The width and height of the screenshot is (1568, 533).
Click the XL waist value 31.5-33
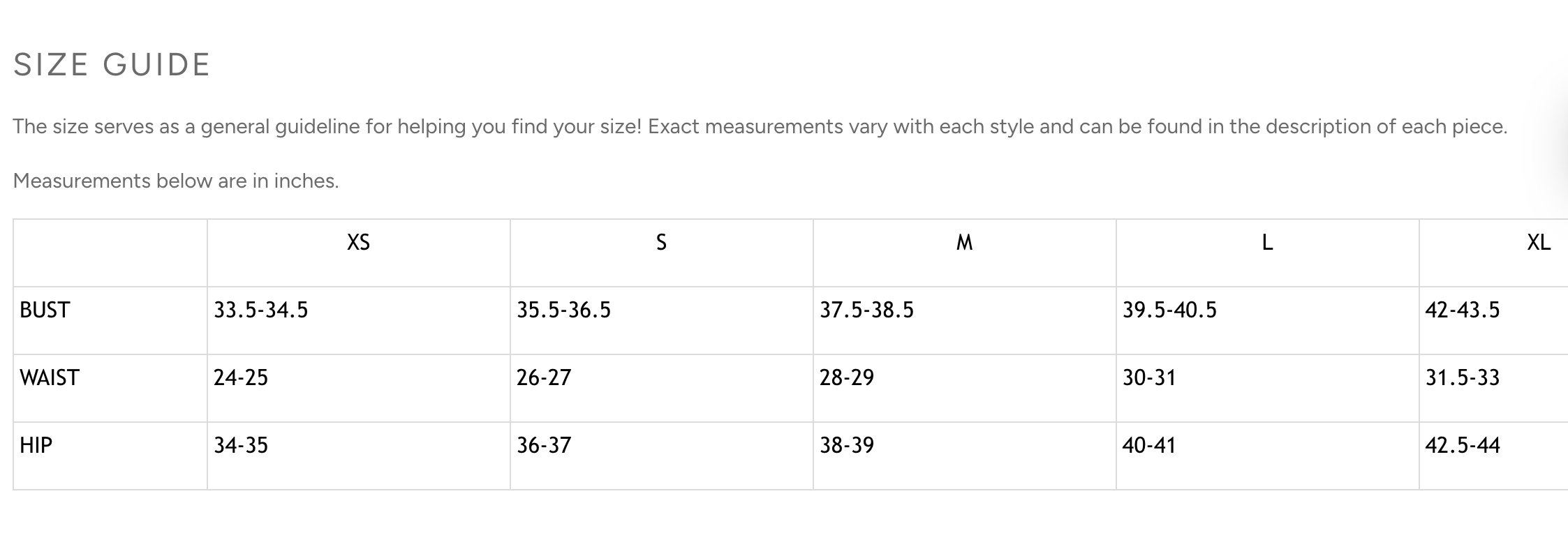click(x=1463, y=377)
